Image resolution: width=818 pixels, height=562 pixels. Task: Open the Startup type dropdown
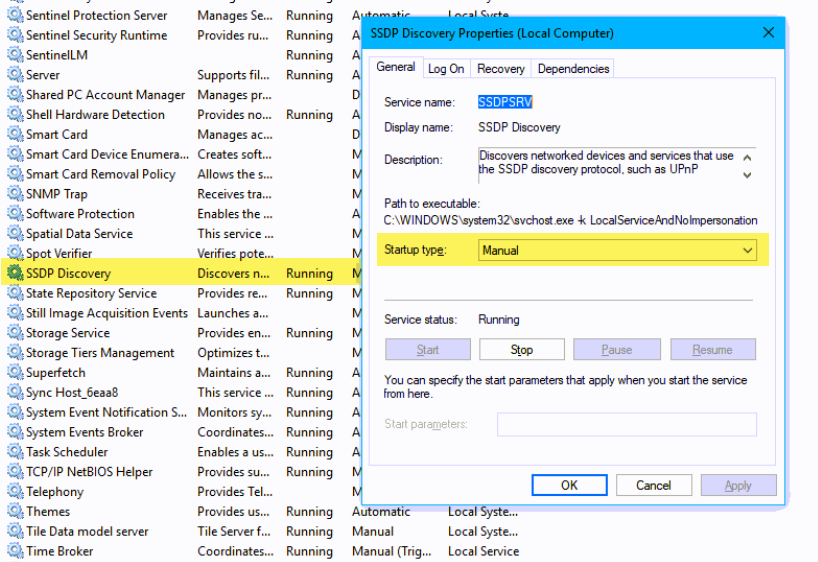click(617, 250)
